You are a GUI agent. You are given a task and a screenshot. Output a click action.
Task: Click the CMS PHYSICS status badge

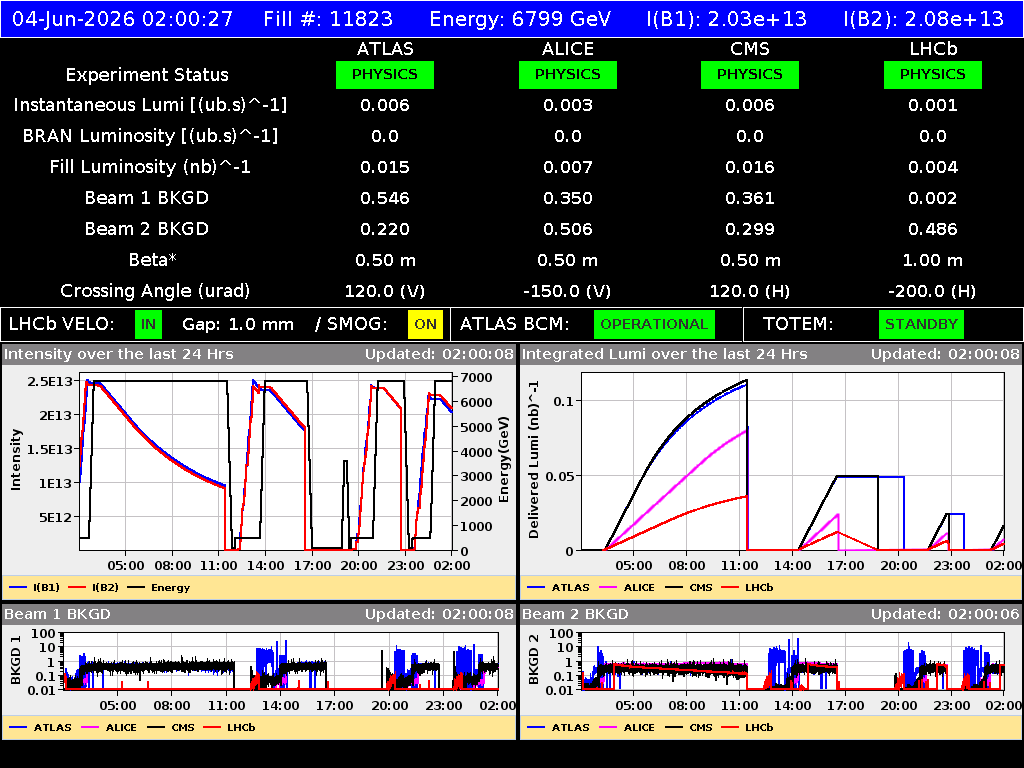coord(750,74)
